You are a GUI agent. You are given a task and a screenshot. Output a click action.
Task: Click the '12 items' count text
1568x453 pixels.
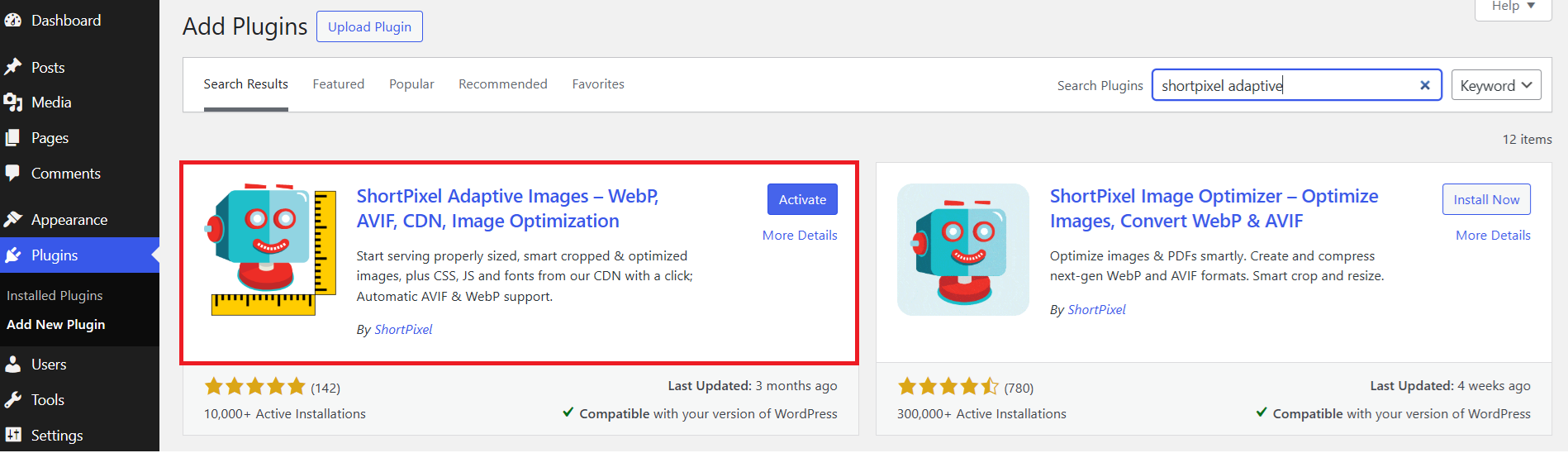1527,140
